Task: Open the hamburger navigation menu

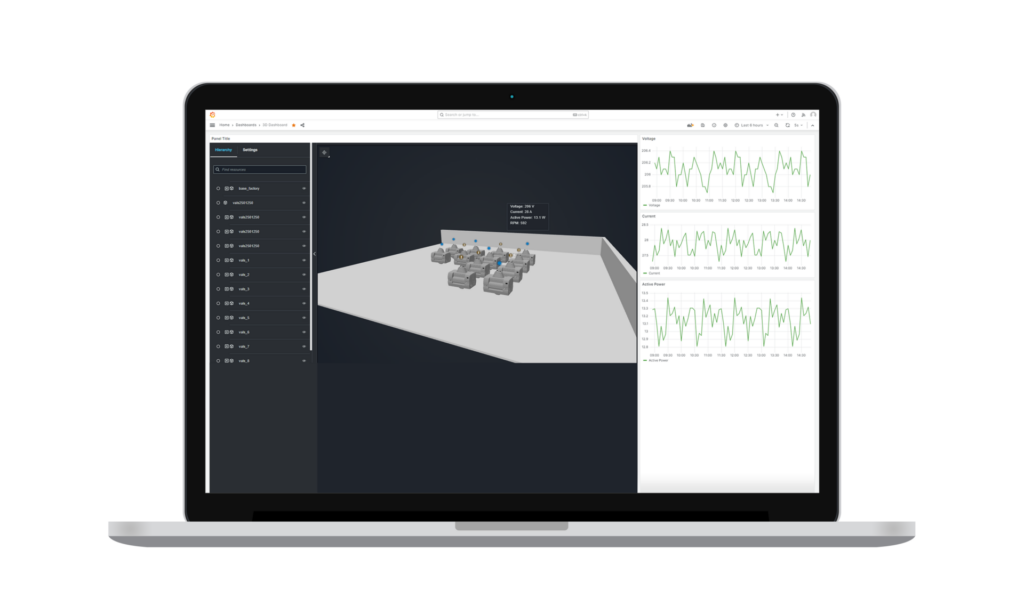Action: [x=212, y=125]
